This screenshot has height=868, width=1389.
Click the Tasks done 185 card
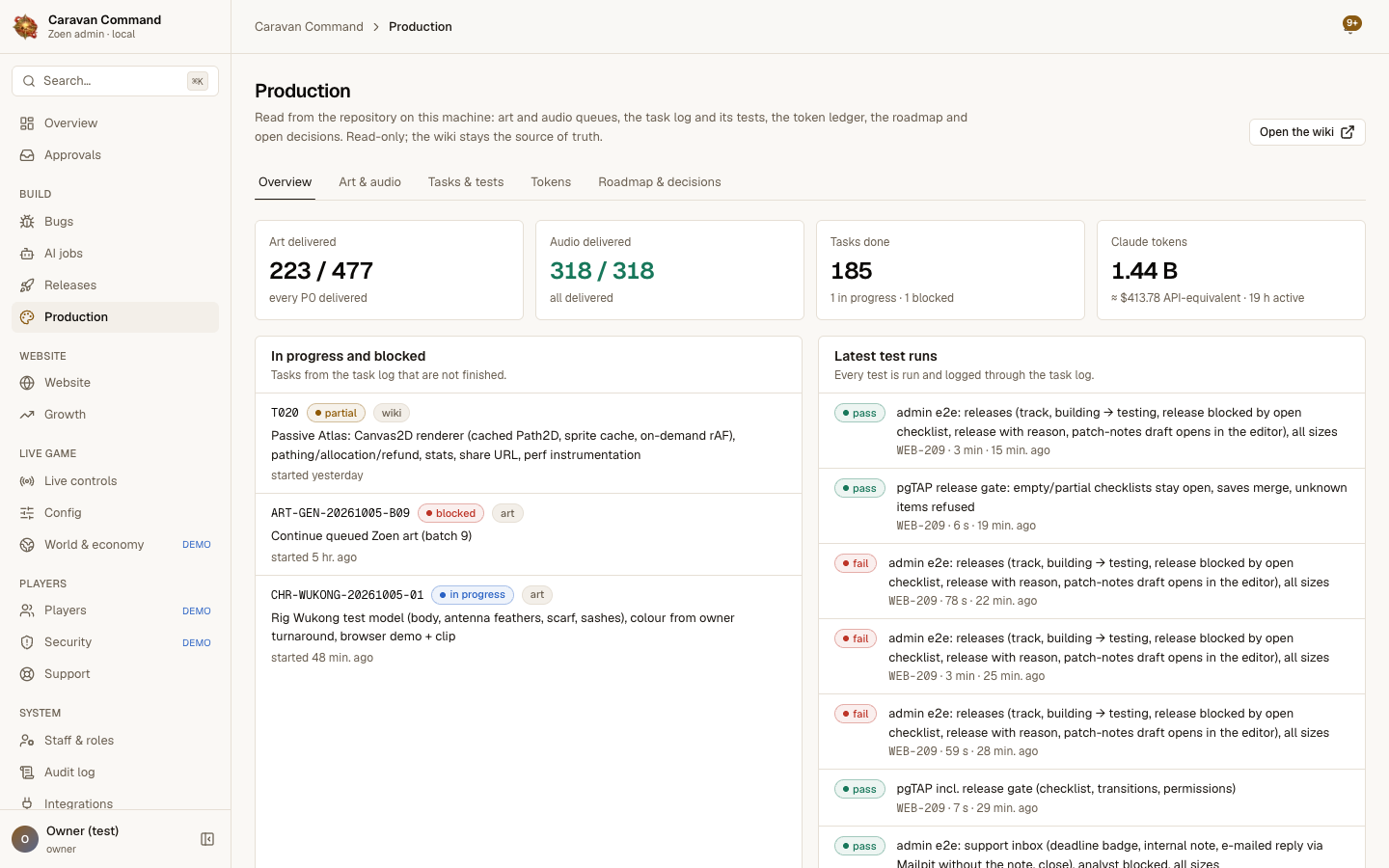(950, 270)
